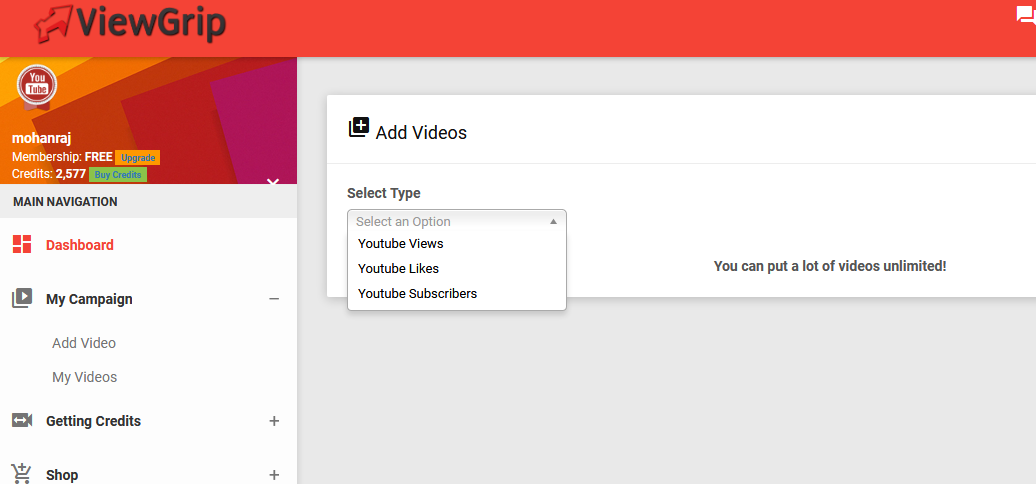Viewport: 1036px width, 484px height.
Task: Select the Getting Credits menu item
Action: point(93,421)
